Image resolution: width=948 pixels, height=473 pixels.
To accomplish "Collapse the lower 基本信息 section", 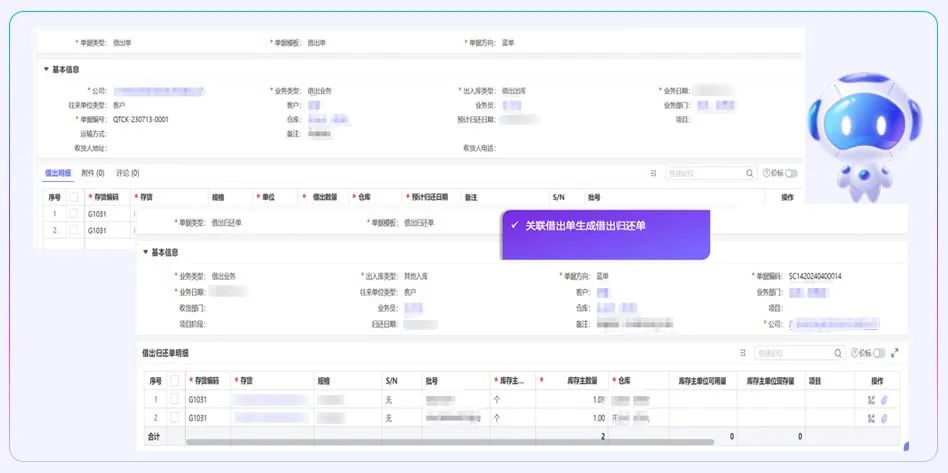I will click(145, 252).
